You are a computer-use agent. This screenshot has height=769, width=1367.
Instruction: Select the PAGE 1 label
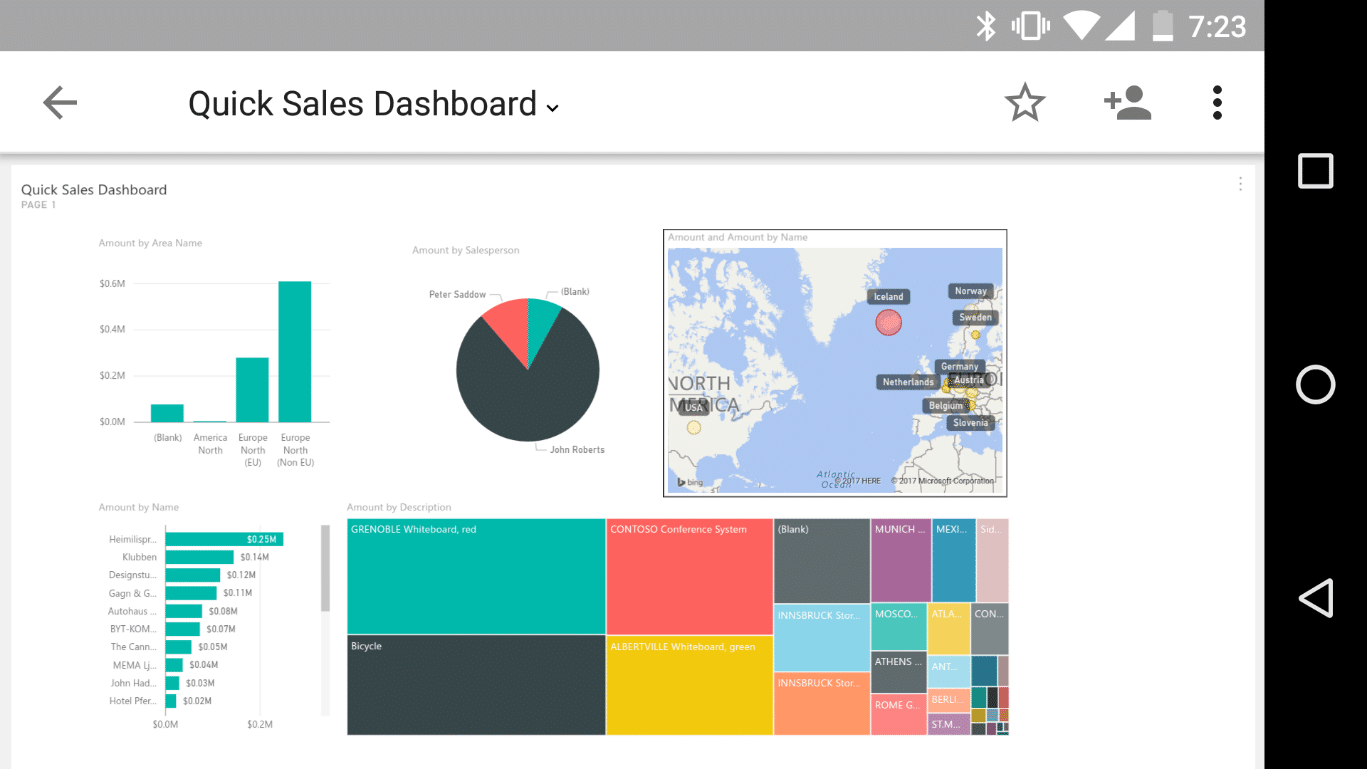40,204
